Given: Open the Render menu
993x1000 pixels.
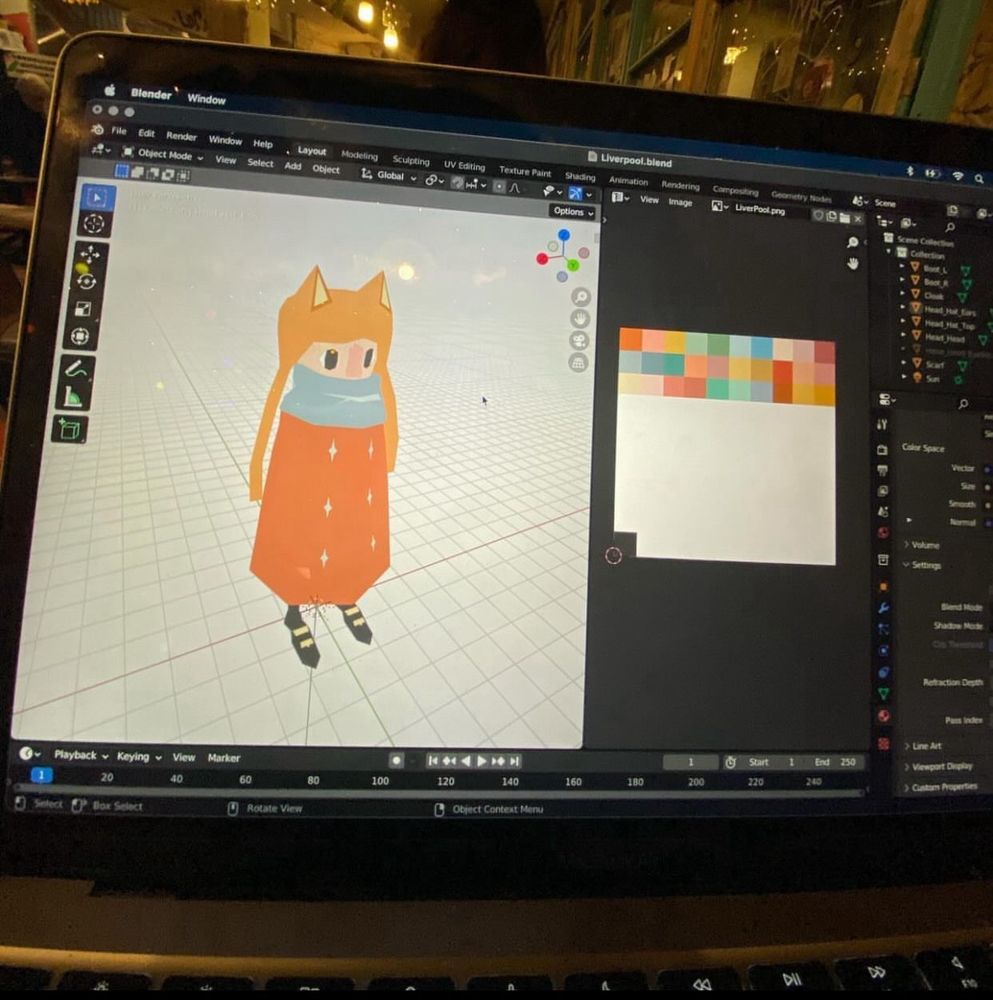Looking at the screenshot, I should [181, 136].
